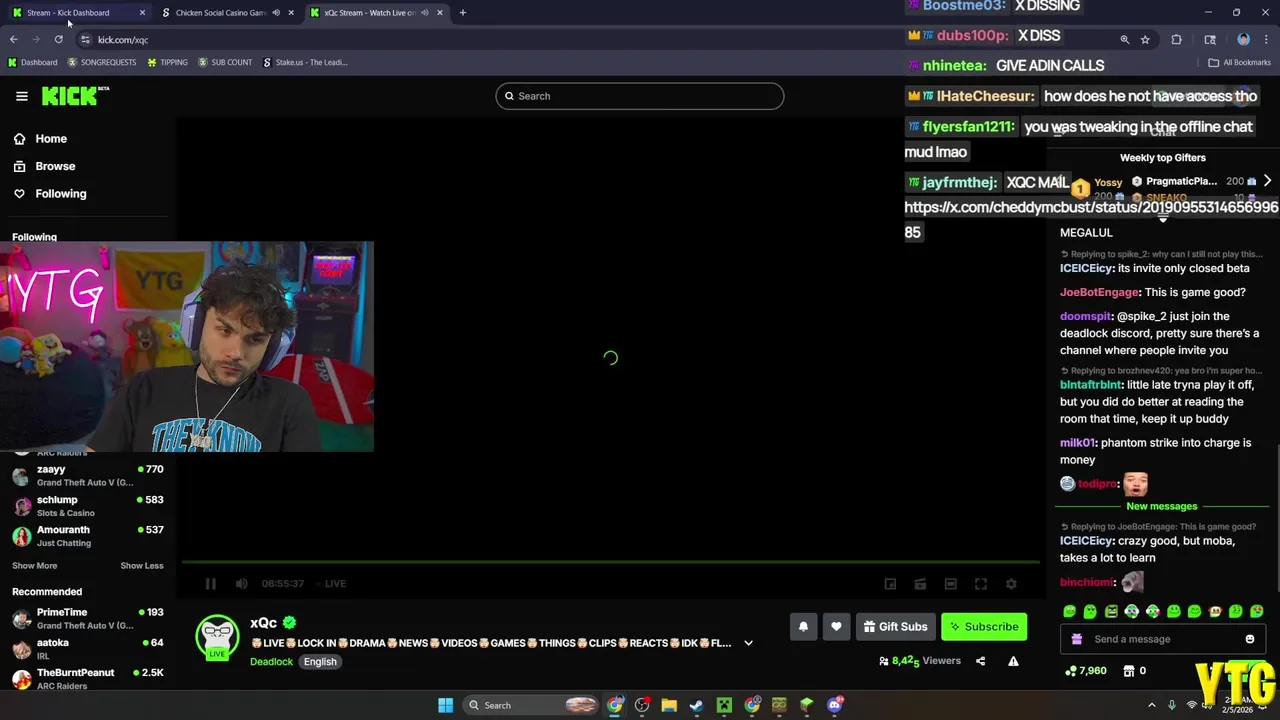
Task: Open the Deadlock category link
Action: [x=271, y=662]
